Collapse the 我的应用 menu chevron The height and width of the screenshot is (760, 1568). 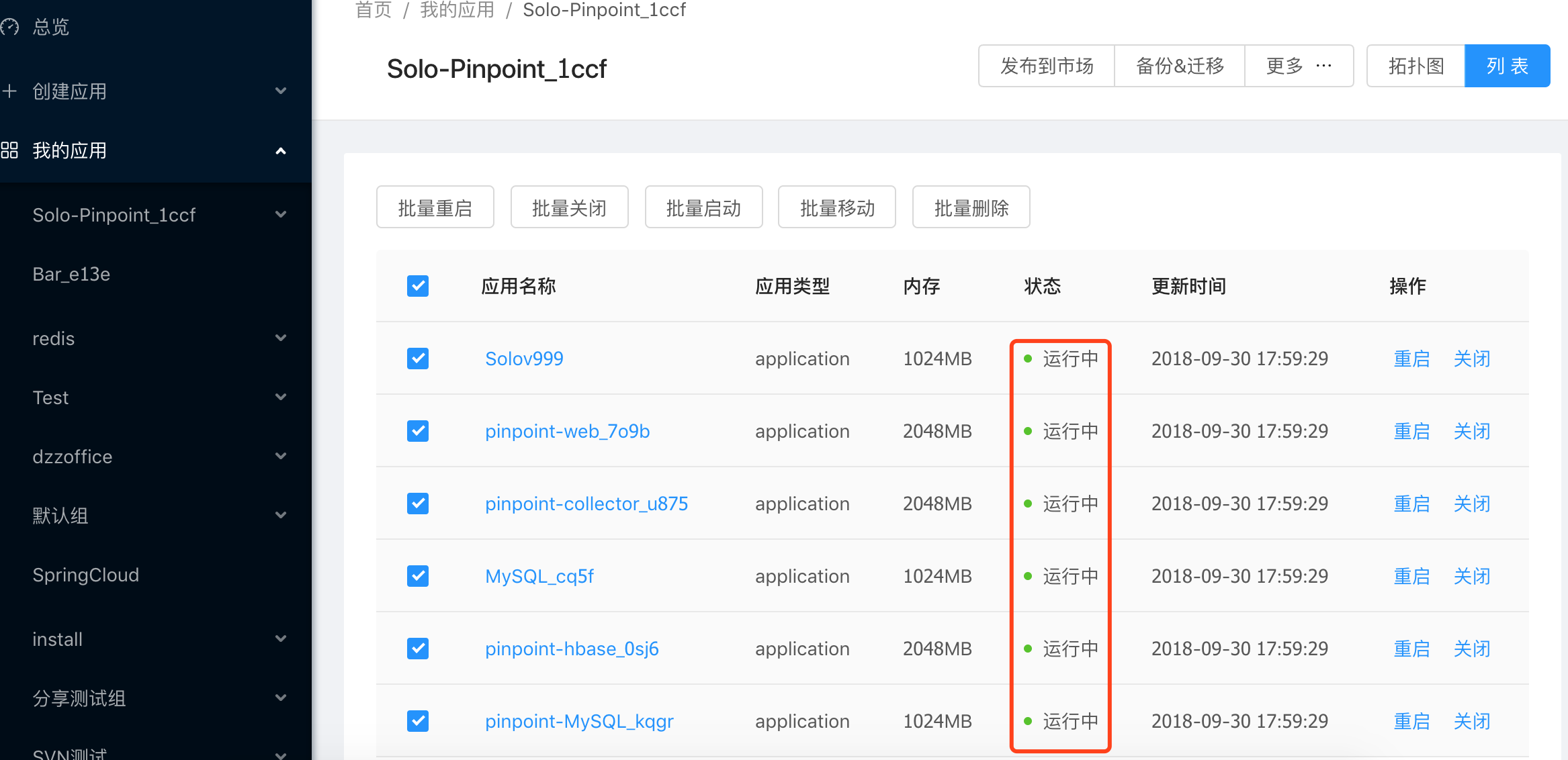(x=281, y=151)
